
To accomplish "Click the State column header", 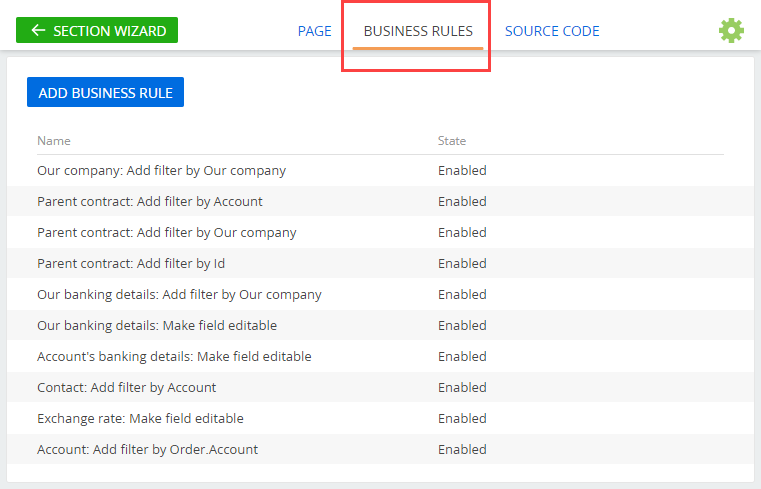I will pyautogui.click(x=452, y=141).
